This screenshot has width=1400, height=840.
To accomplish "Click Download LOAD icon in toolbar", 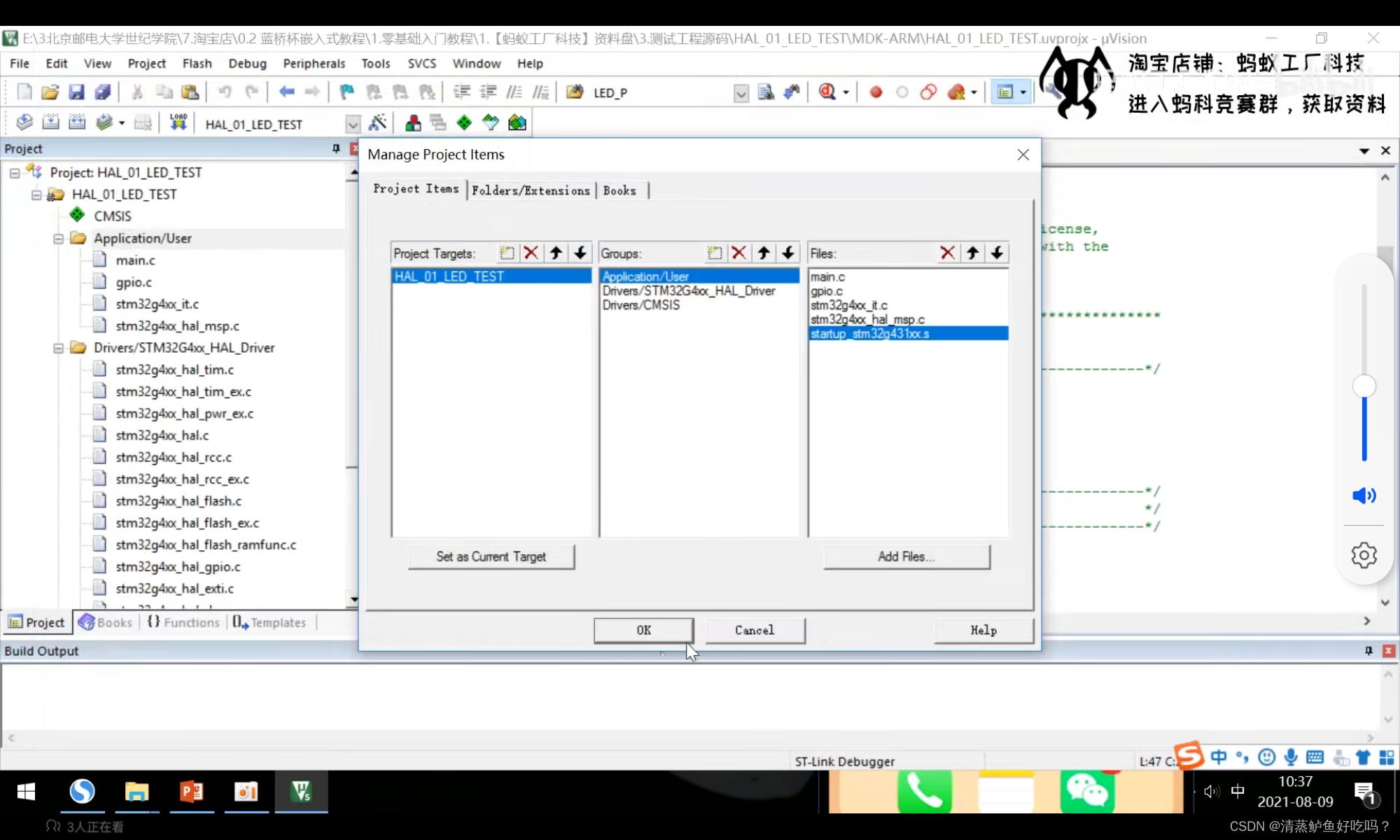I will tap(178, 122).
